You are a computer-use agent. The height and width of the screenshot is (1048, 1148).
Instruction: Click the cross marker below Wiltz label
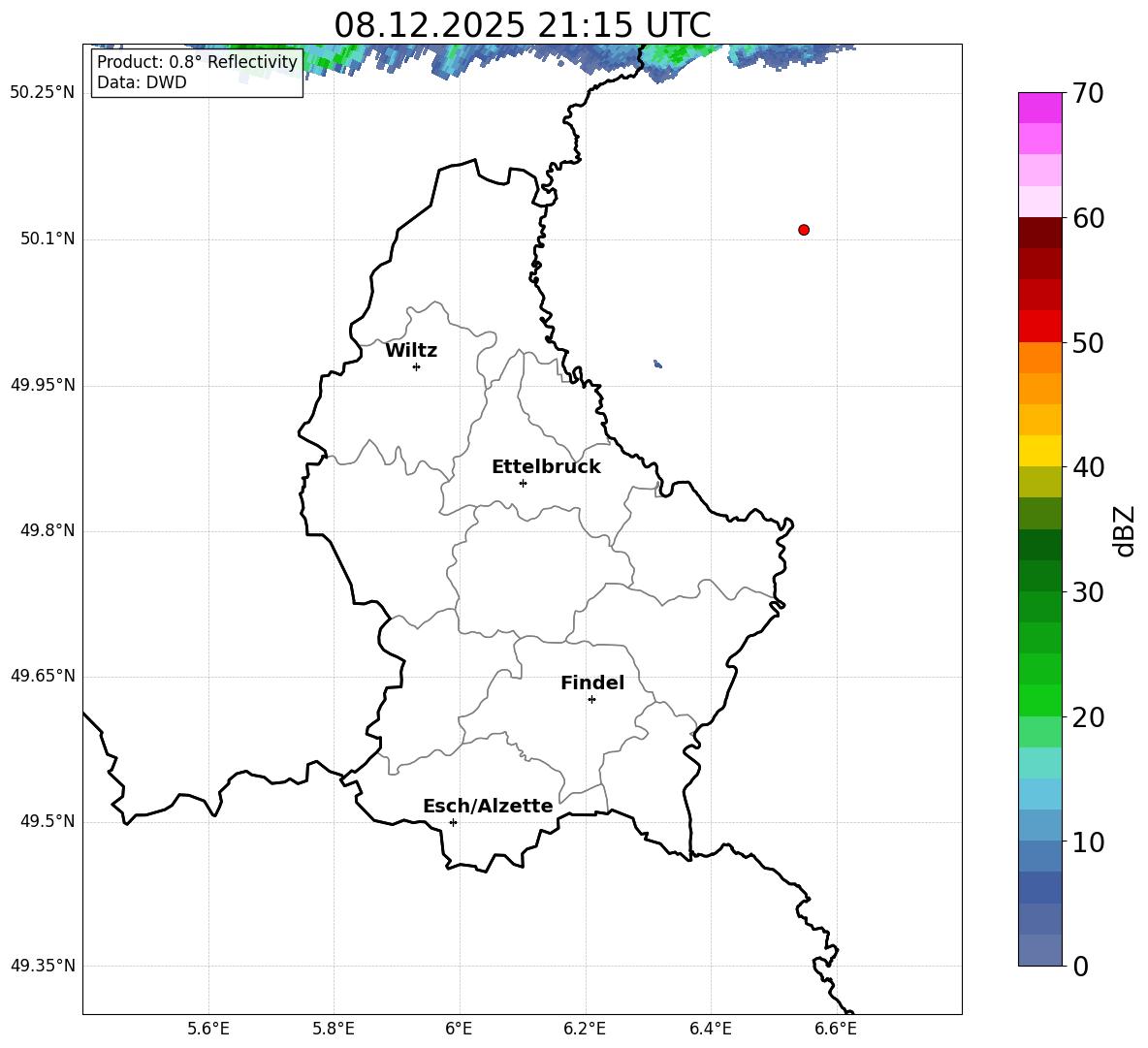(x=416, y=366)
